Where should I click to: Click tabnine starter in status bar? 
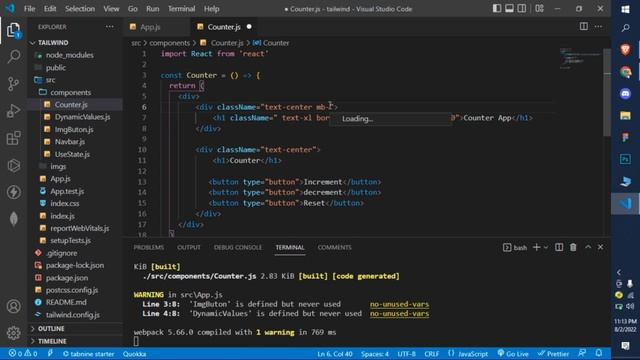(x=88, y=354)
